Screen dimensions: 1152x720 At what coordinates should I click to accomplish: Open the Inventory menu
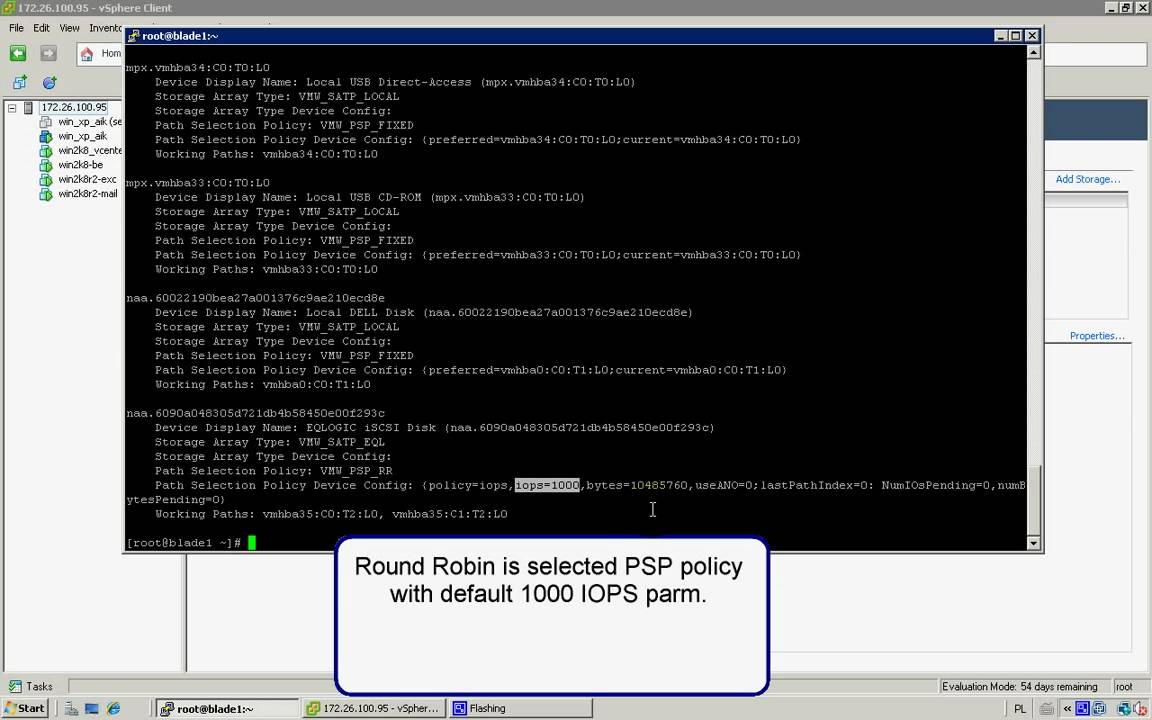[x=106, y=28]
